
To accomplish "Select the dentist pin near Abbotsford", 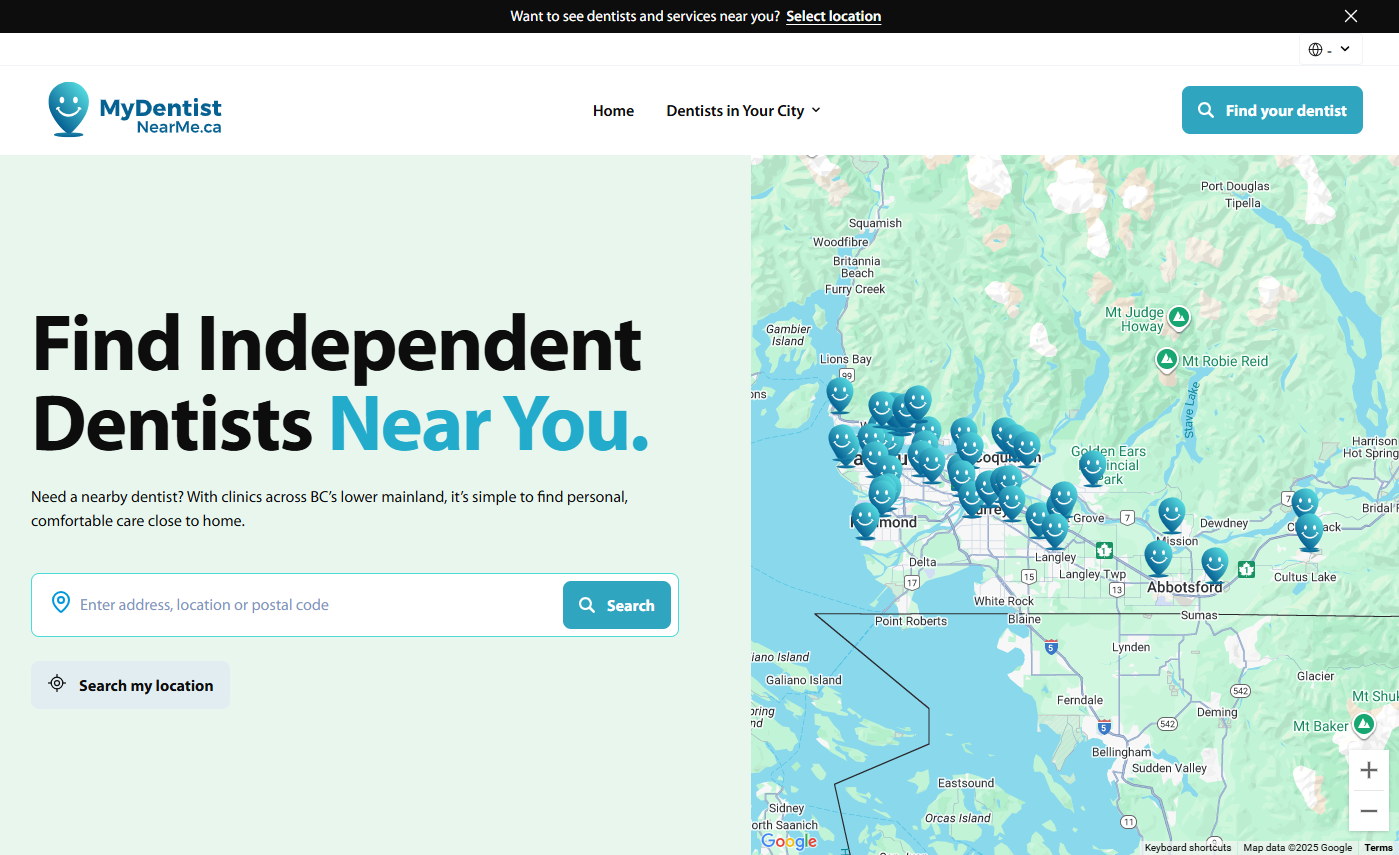I will click(x=1214, y=564).
